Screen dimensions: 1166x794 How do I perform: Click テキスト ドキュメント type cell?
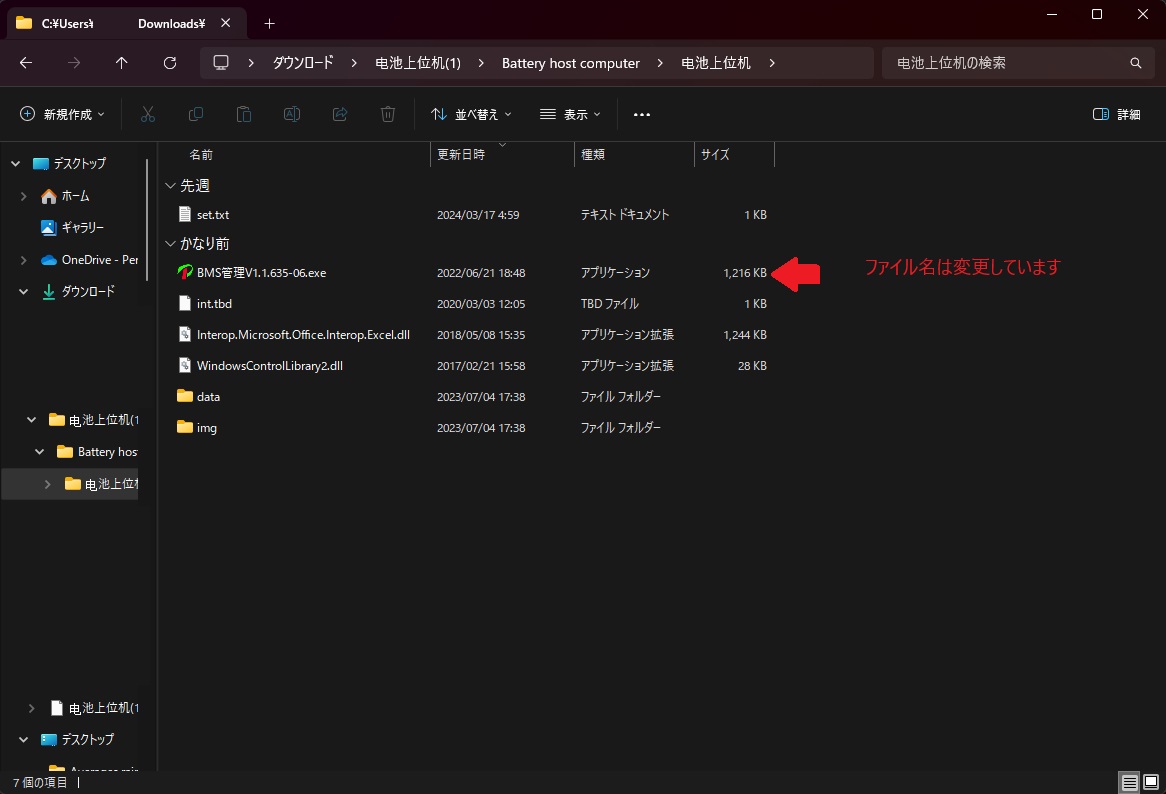pyautogui.click(x=625, y=214)
